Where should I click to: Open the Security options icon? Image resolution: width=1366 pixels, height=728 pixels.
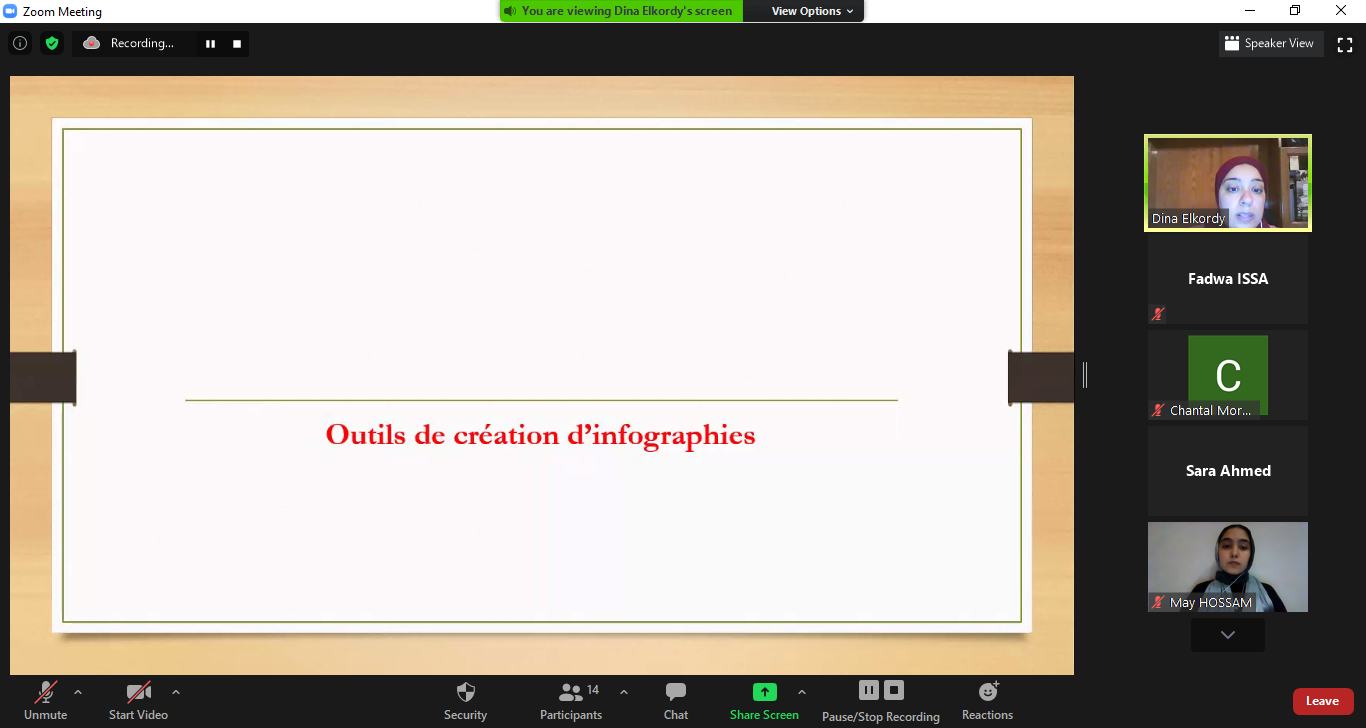coord(465,692)
